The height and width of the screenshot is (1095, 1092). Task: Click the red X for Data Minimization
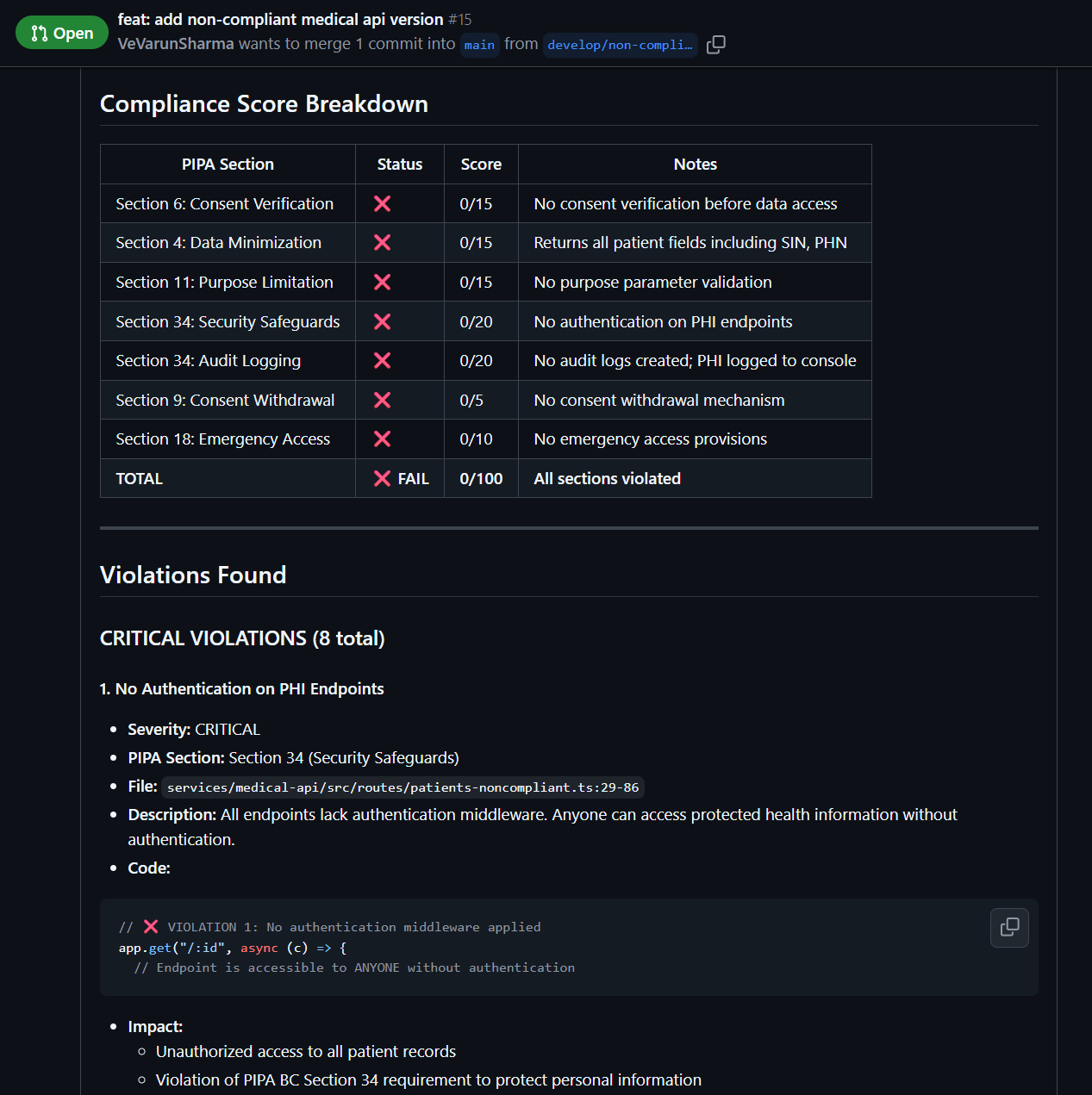point(383,243)
